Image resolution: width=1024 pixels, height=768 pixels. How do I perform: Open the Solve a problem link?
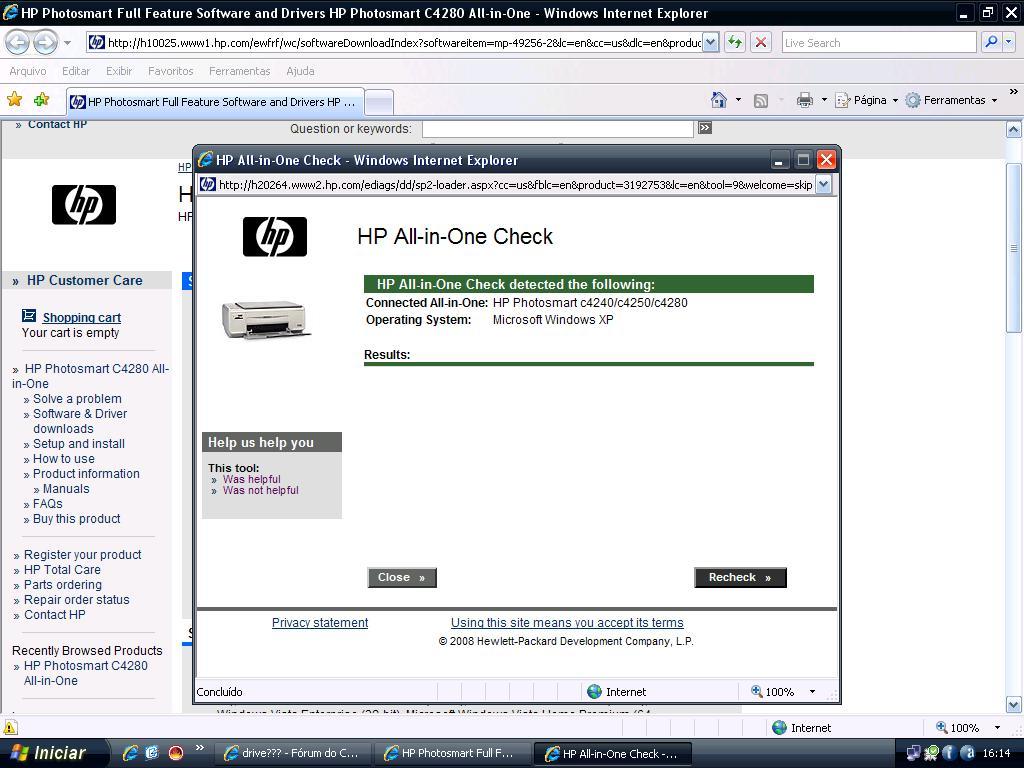pyautogui.click(x=77, y=398)
